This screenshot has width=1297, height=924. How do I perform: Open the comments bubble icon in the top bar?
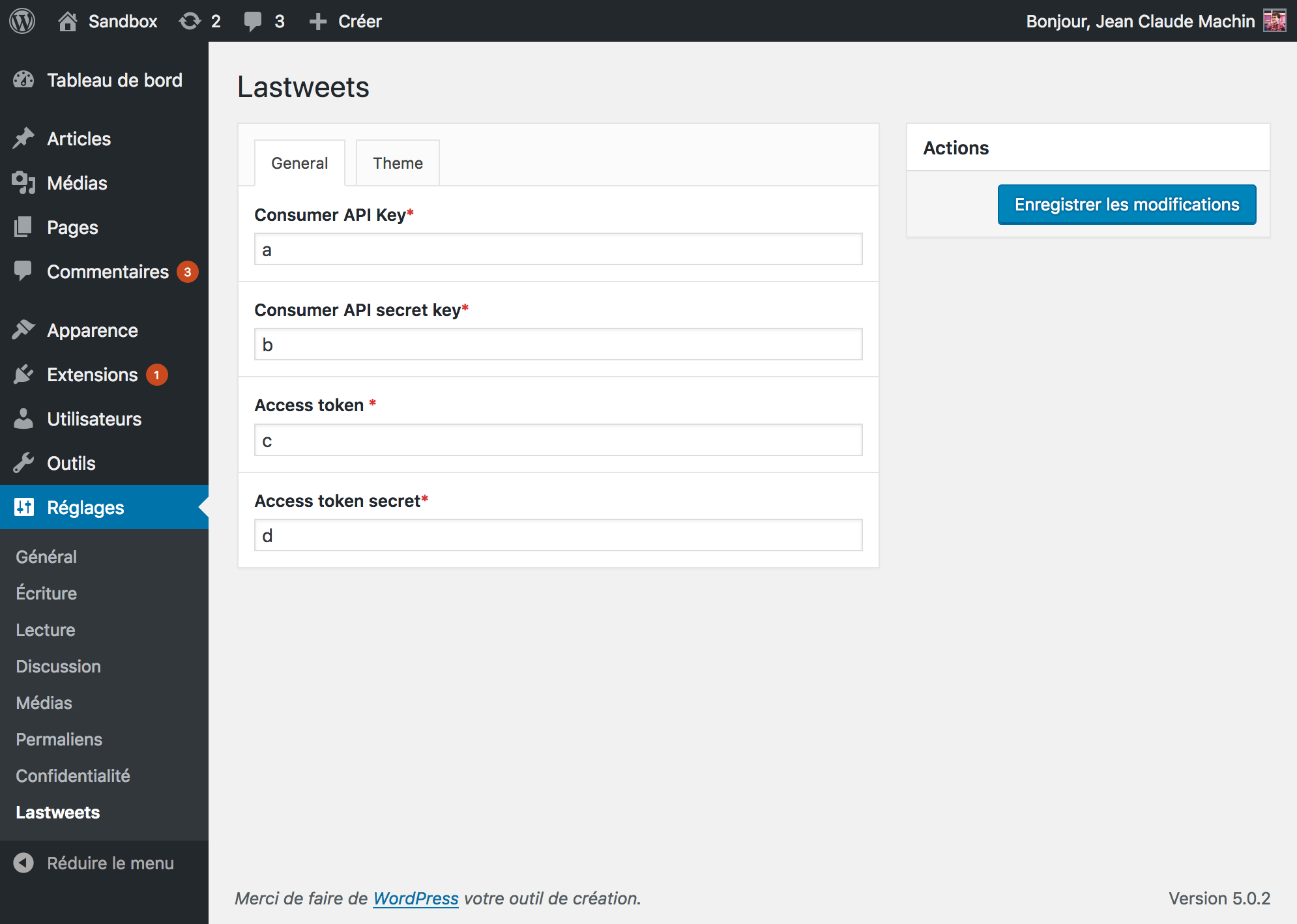click(252, 21)
